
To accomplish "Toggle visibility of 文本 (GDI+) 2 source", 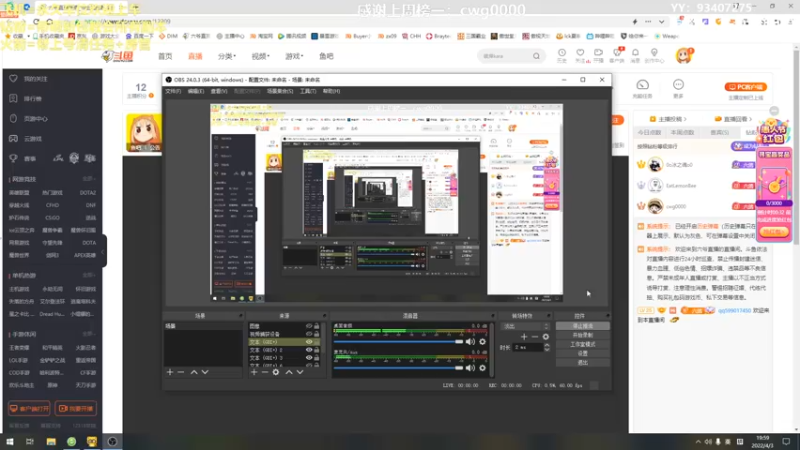I will (x=309, y=350).
